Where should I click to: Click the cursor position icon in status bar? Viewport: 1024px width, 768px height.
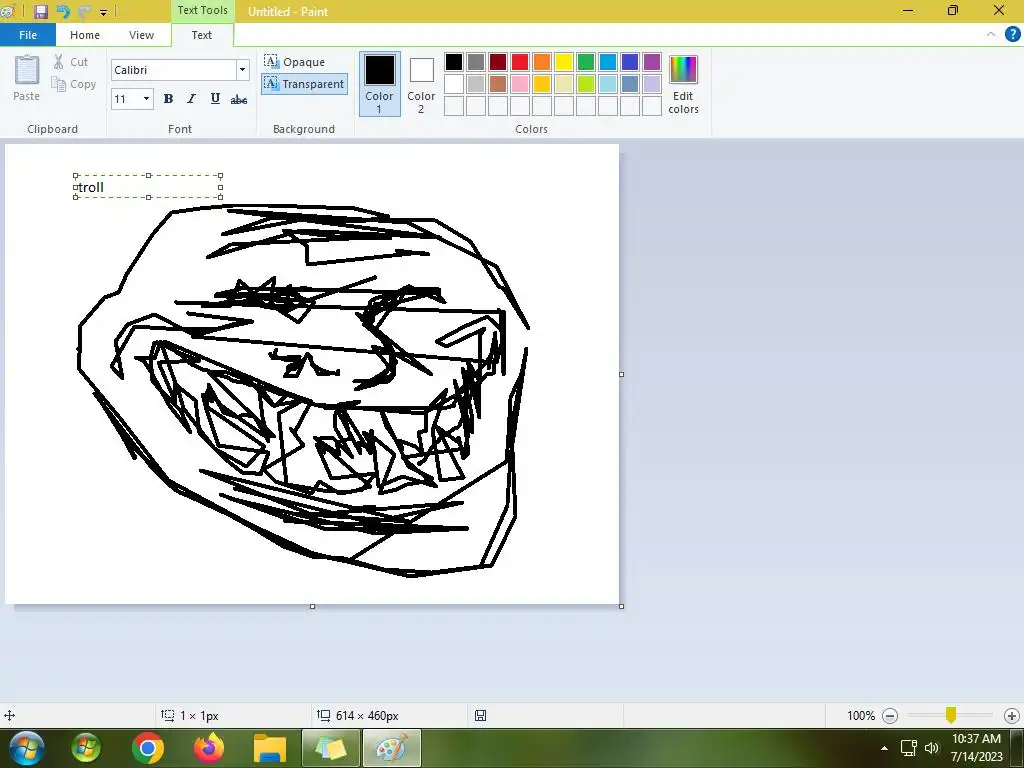pyautogui.click(x=9, y=715)
